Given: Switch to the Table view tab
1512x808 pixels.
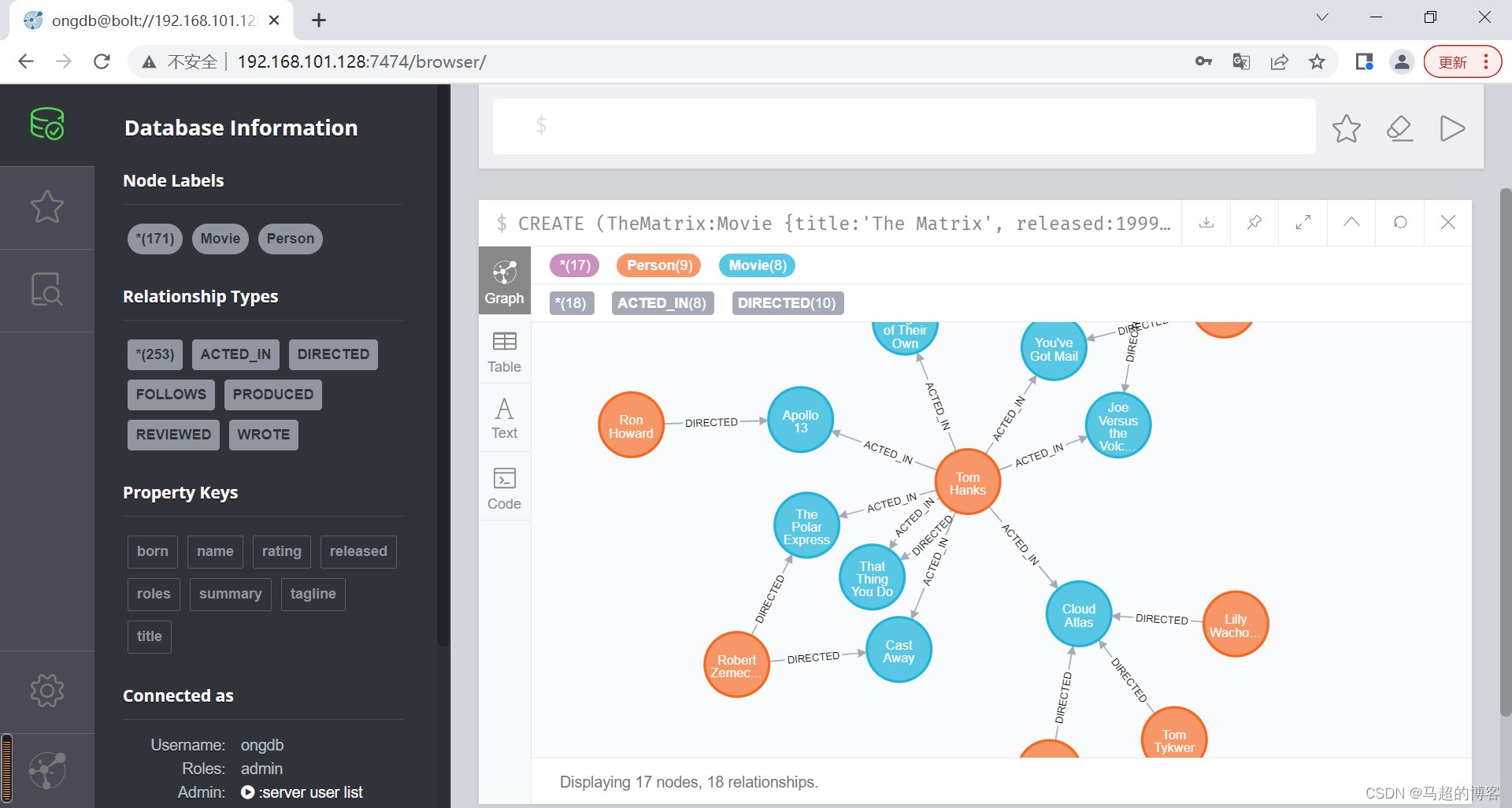Looking at the screenshot, I should [504, 350].
